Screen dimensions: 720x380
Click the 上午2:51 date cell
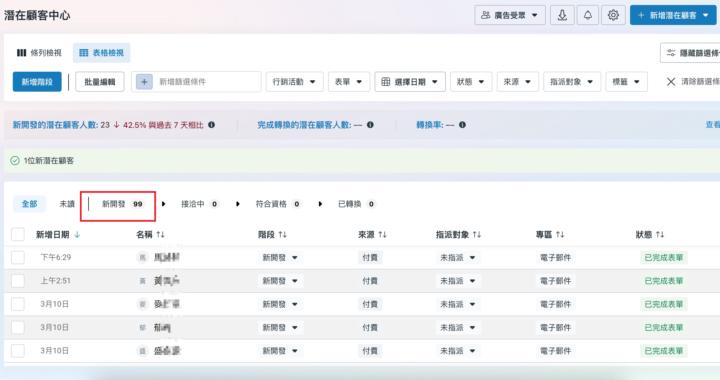[56, 280]
